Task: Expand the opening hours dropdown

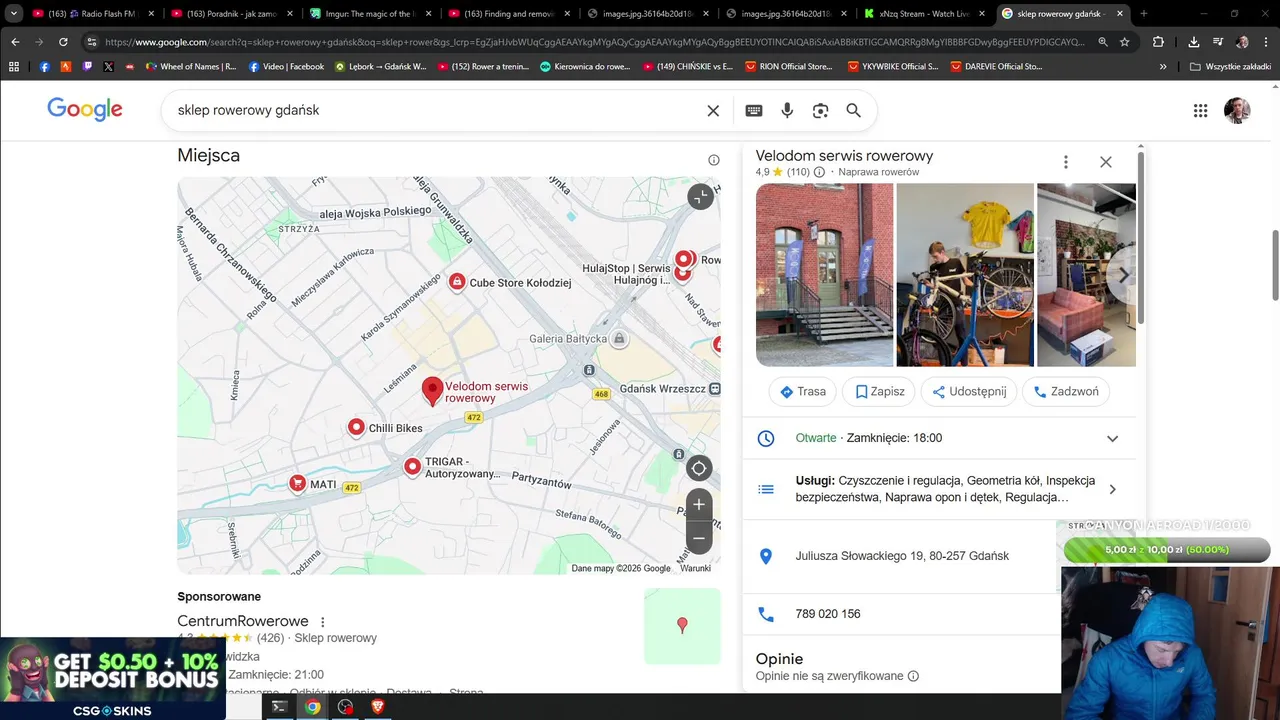Action: pos(1112,439)
